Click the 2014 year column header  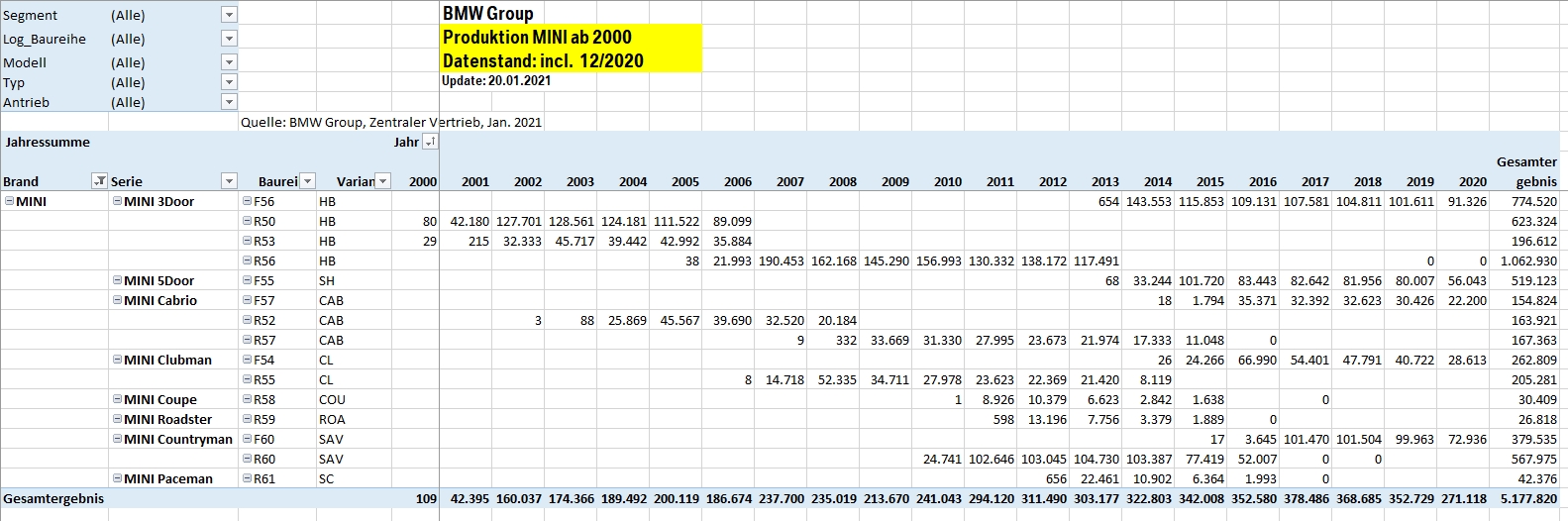[x=1157, y=181]
